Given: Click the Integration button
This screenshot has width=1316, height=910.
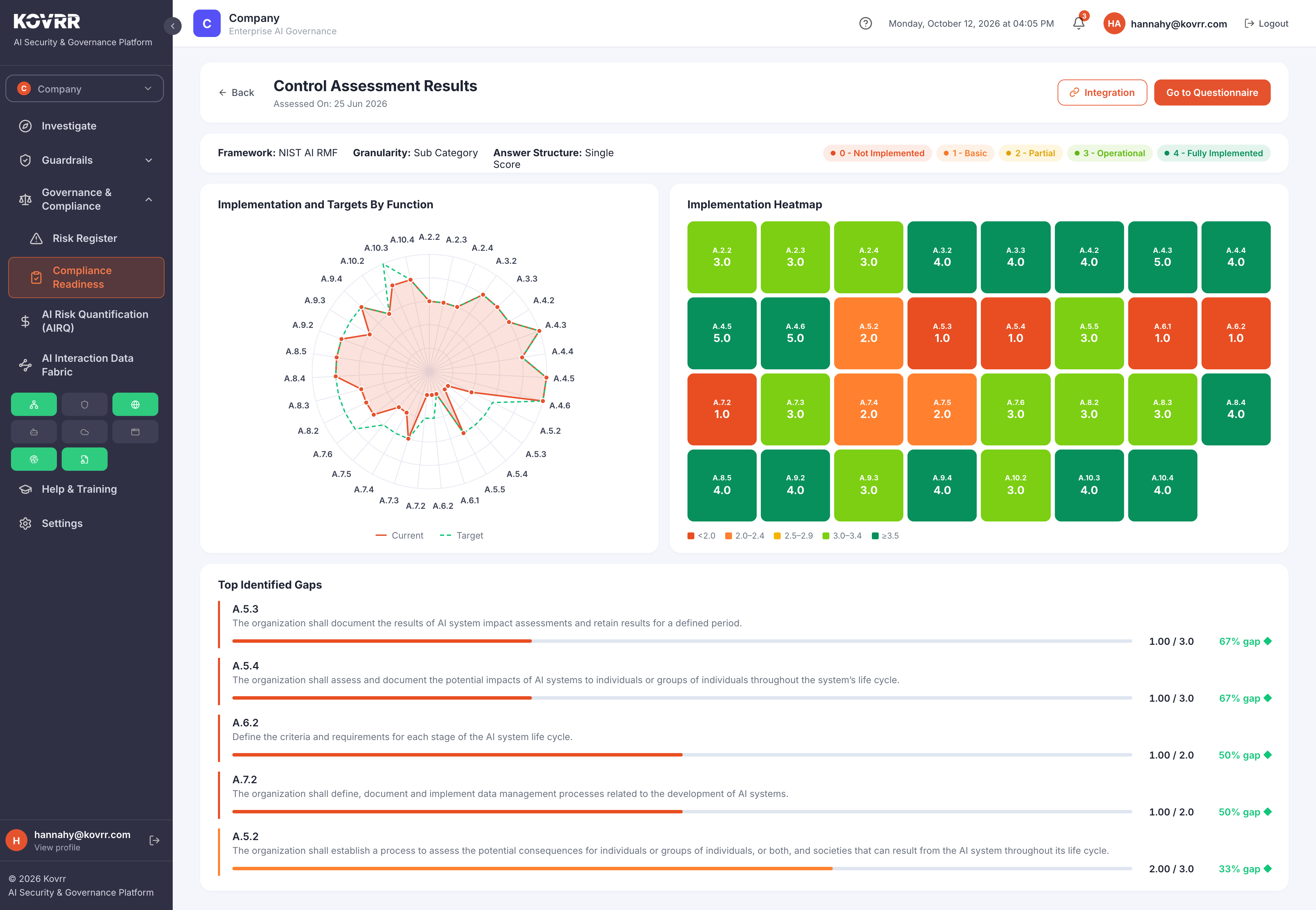Looking at the screenshot, I should coord(1101,93).
